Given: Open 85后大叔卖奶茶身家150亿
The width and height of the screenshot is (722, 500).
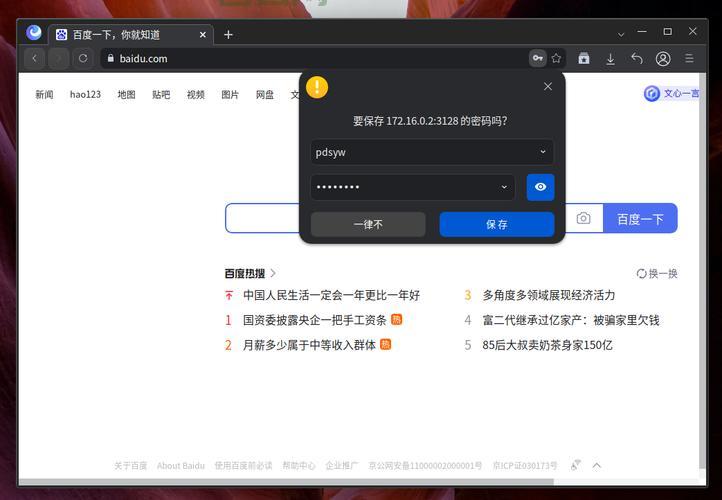Looking at the screenshot, I should click(547, 345).
